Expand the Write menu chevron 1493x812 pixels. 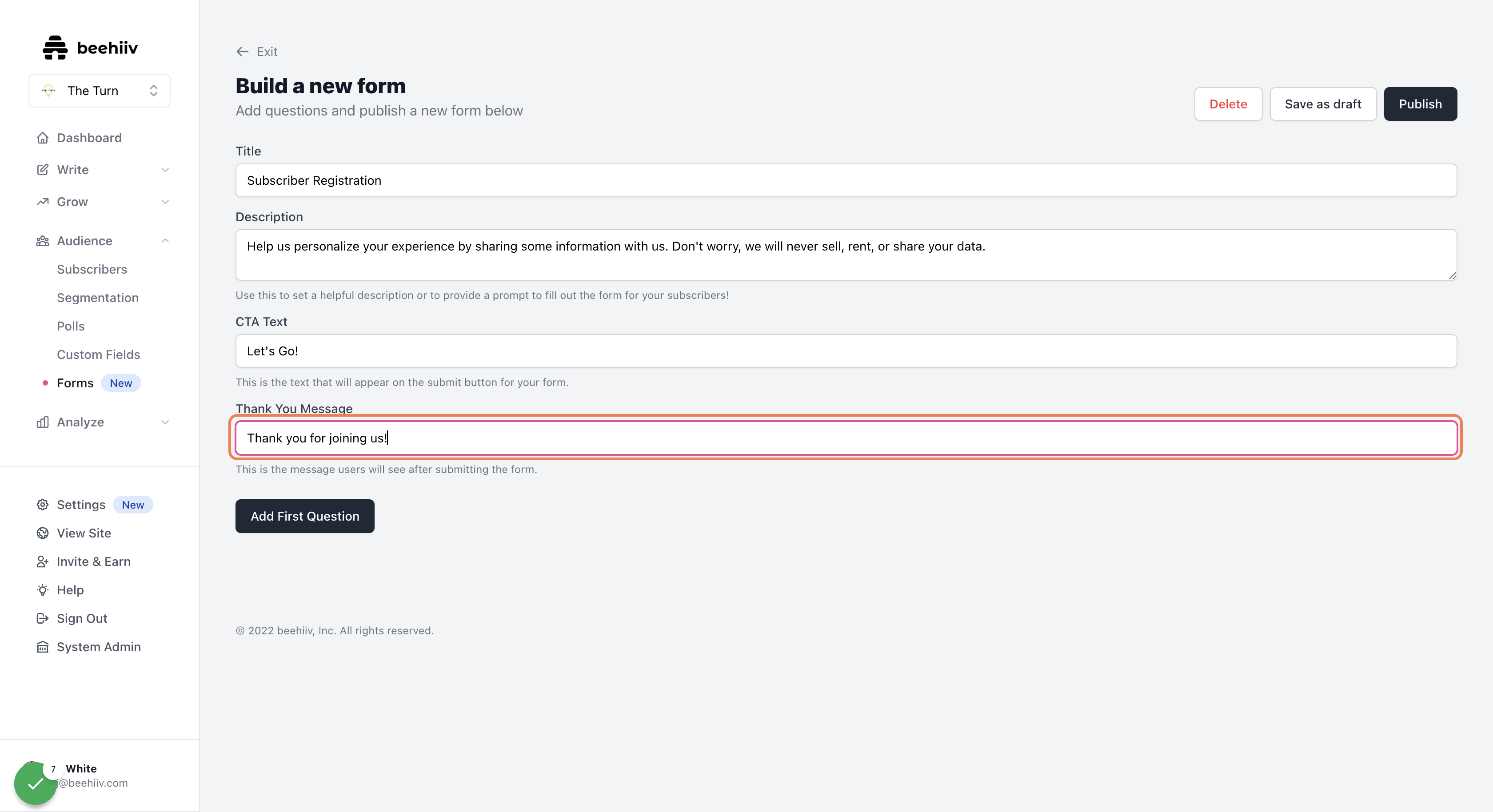click(x=165, y=170)
